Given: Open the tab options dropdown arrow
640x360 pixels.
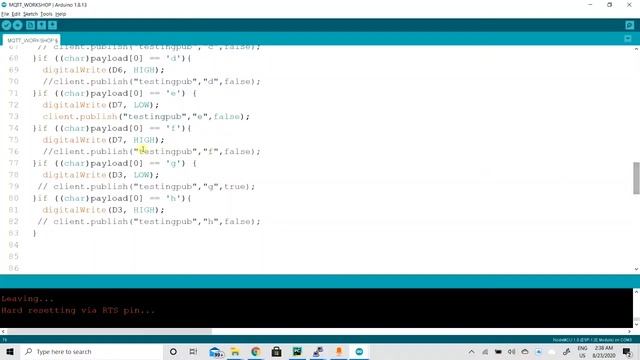Looking at the screenshot, I should [628, 39].
